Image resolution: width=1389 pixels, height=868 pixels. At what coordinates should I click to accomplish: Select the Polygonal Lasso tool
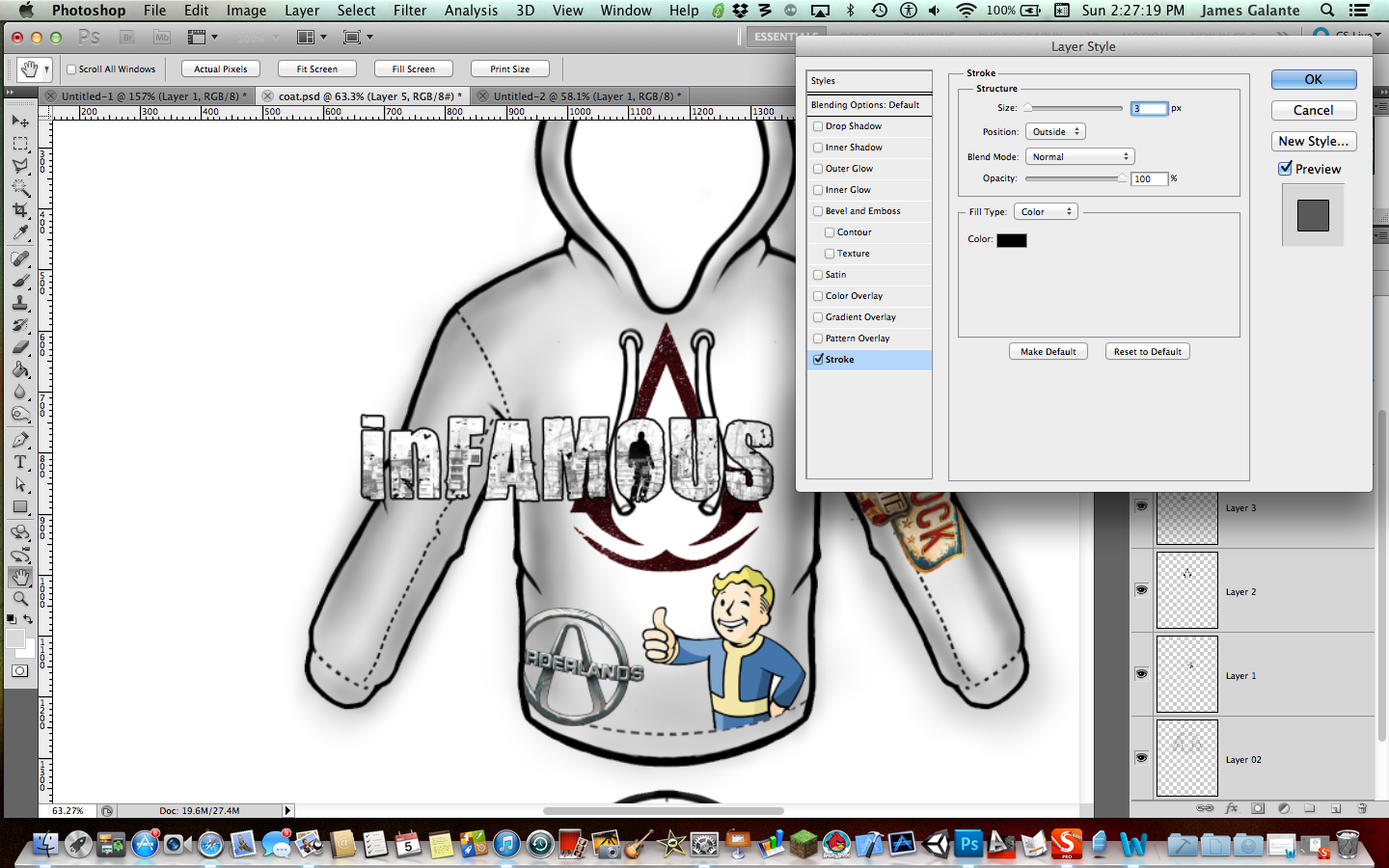click(x=20, y=166)
